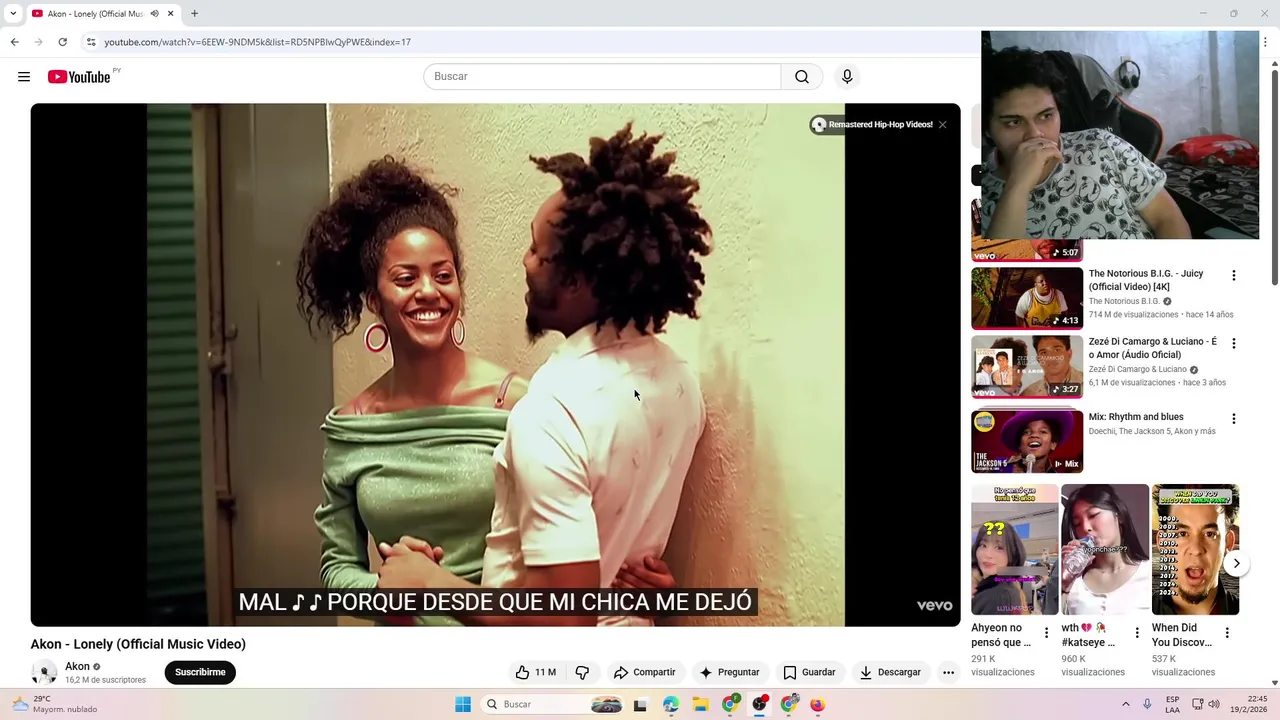This screenshot has width=1280, height=720.
Task: Show hidden tray icons chevron
Action: click(x=1125, y=704)
